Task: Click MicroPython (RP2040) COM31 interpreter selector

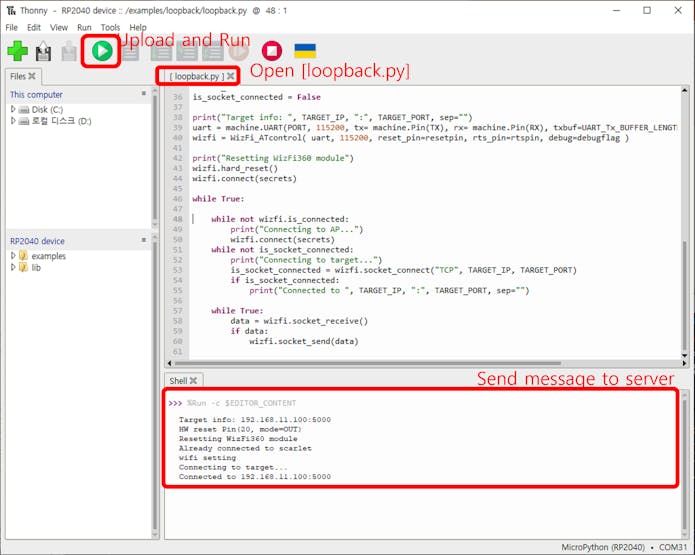Action: [624, 547]
